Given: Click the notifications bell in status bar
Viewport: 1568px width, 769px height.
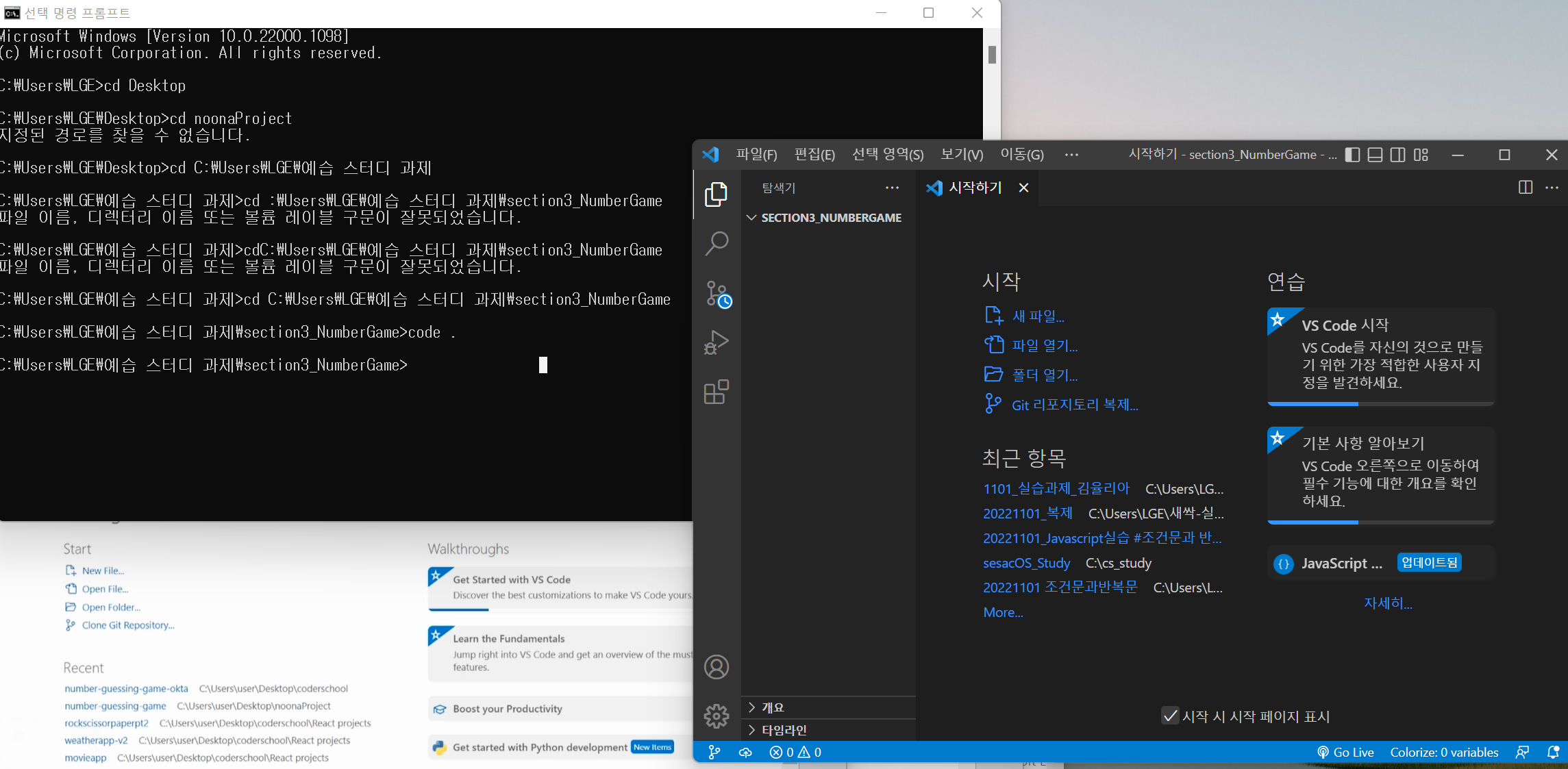Looking at the screenshot, I should point(1553,752).
